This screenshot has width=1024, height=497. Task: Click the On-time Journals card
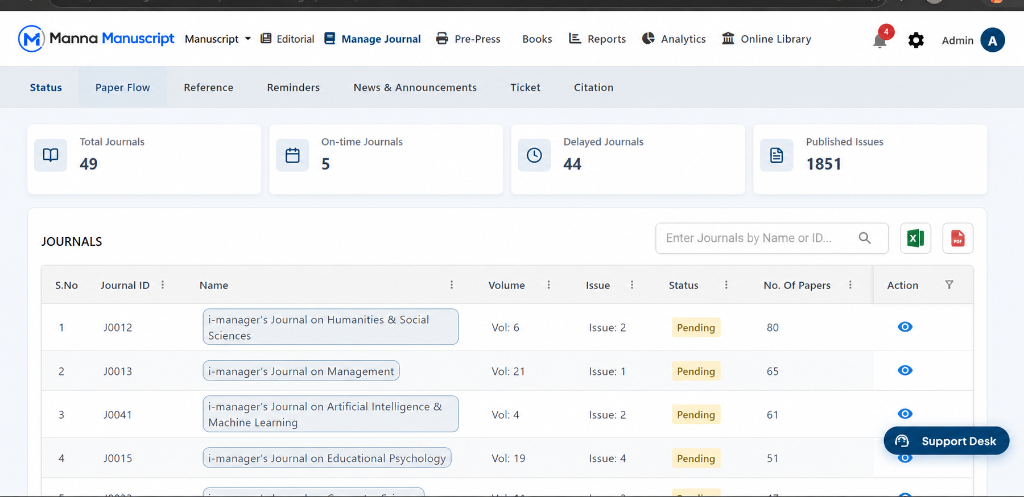tap(386, 159)
